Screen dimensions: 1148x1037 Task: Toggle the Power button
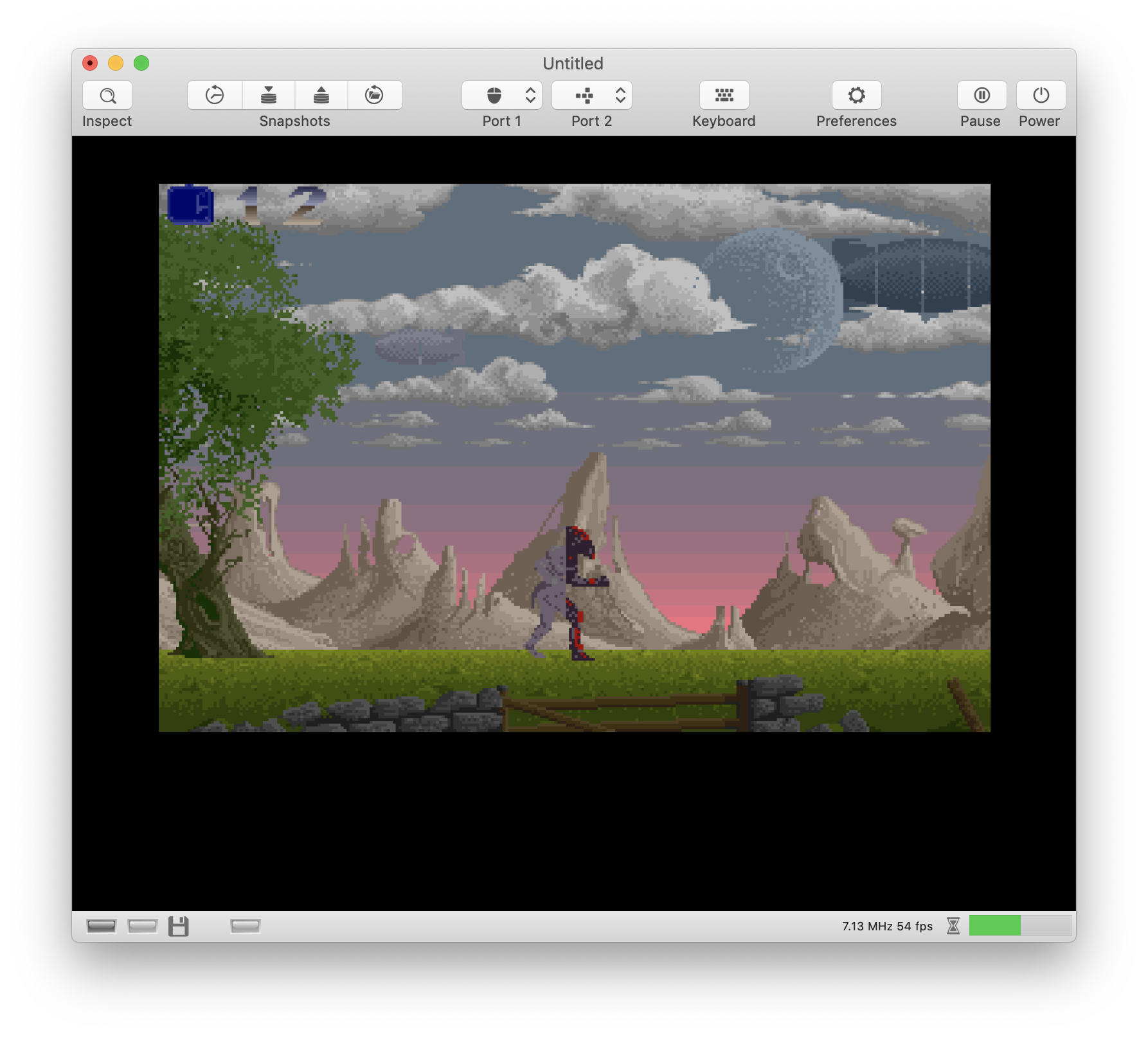1041,95
